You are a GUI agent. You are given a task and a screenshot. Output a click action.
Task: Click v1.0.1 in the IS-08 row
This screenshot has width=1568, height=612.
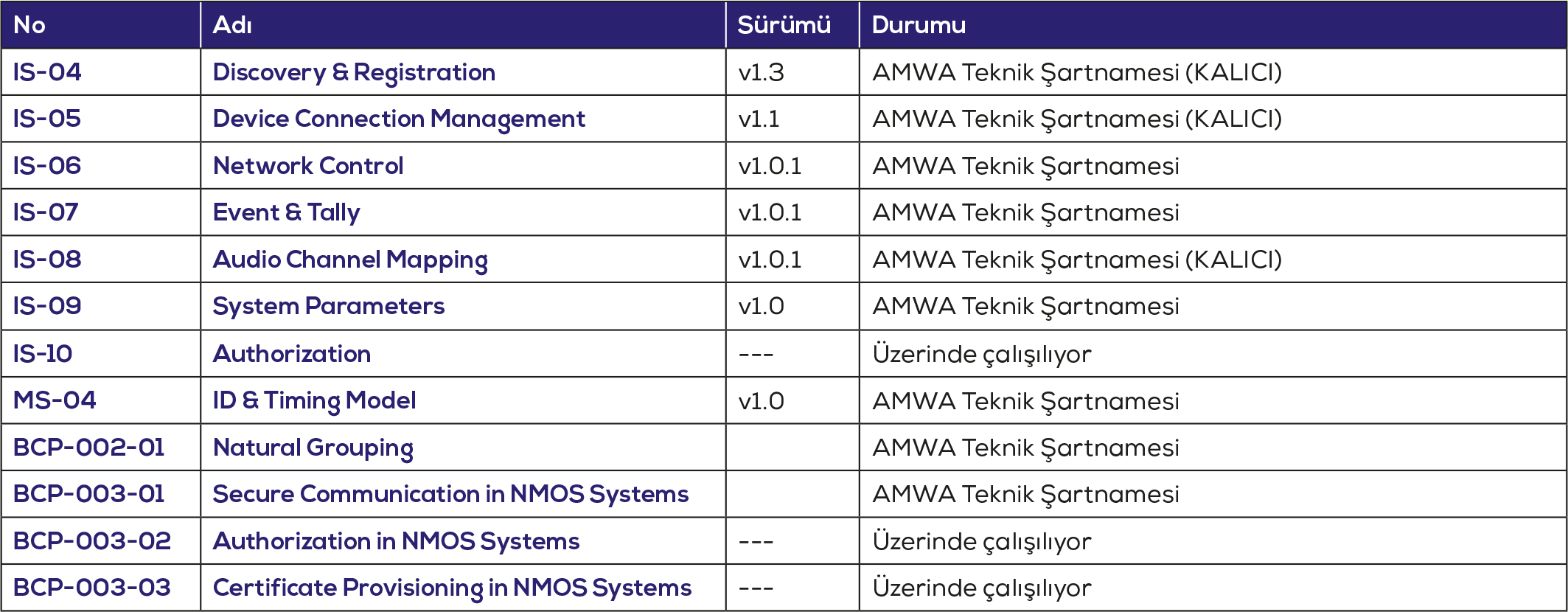(x=770, y=260)
